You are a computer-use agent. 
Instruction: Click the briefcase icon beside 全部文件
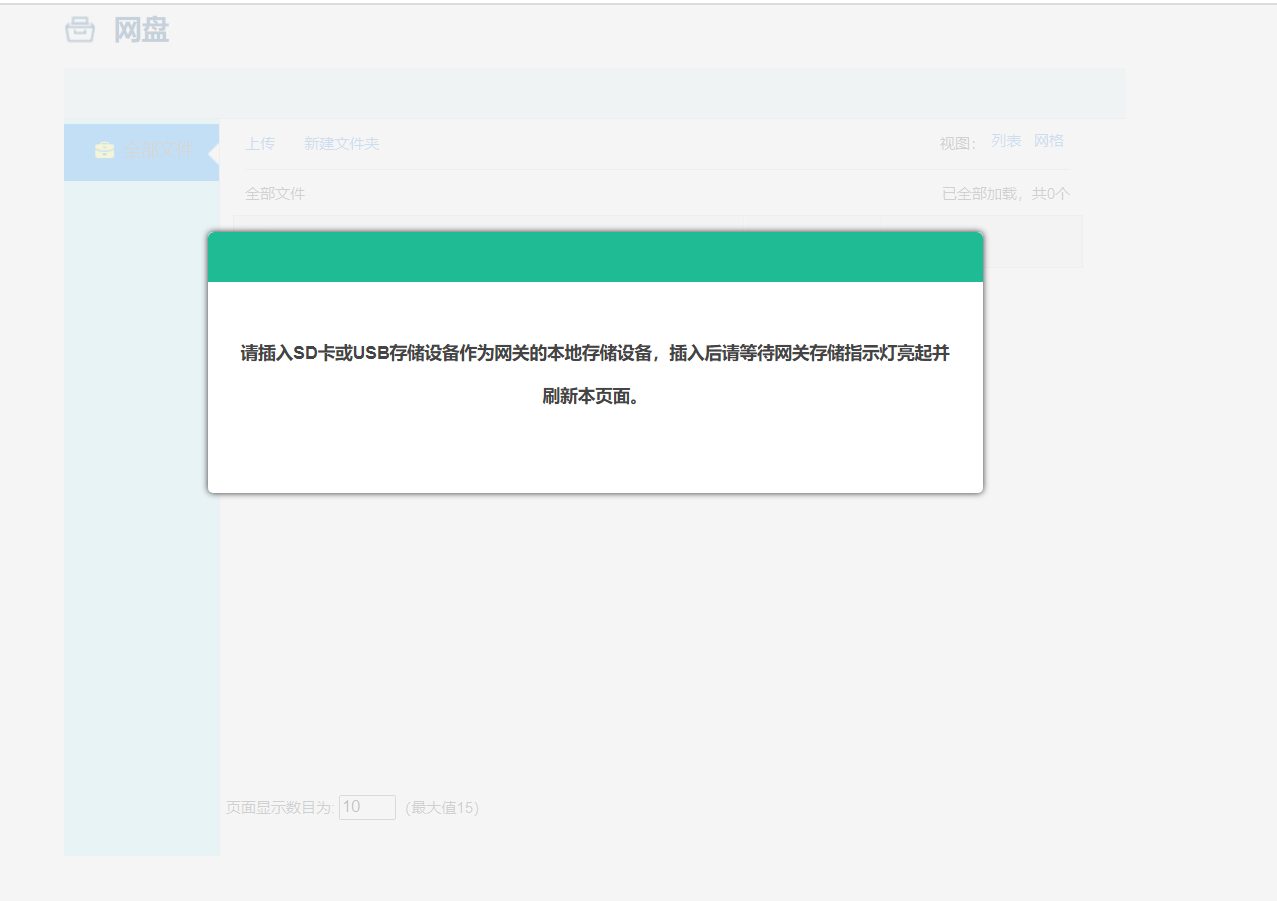104,150
